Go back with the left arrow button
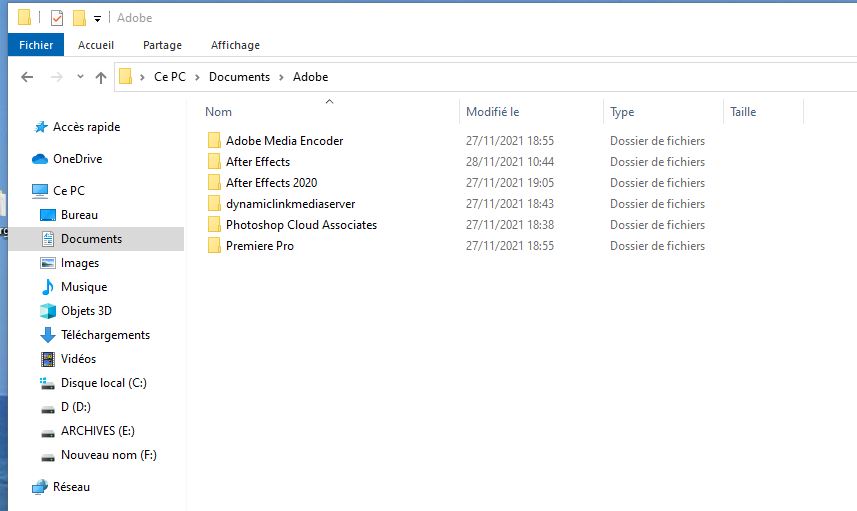 [27, 77]
